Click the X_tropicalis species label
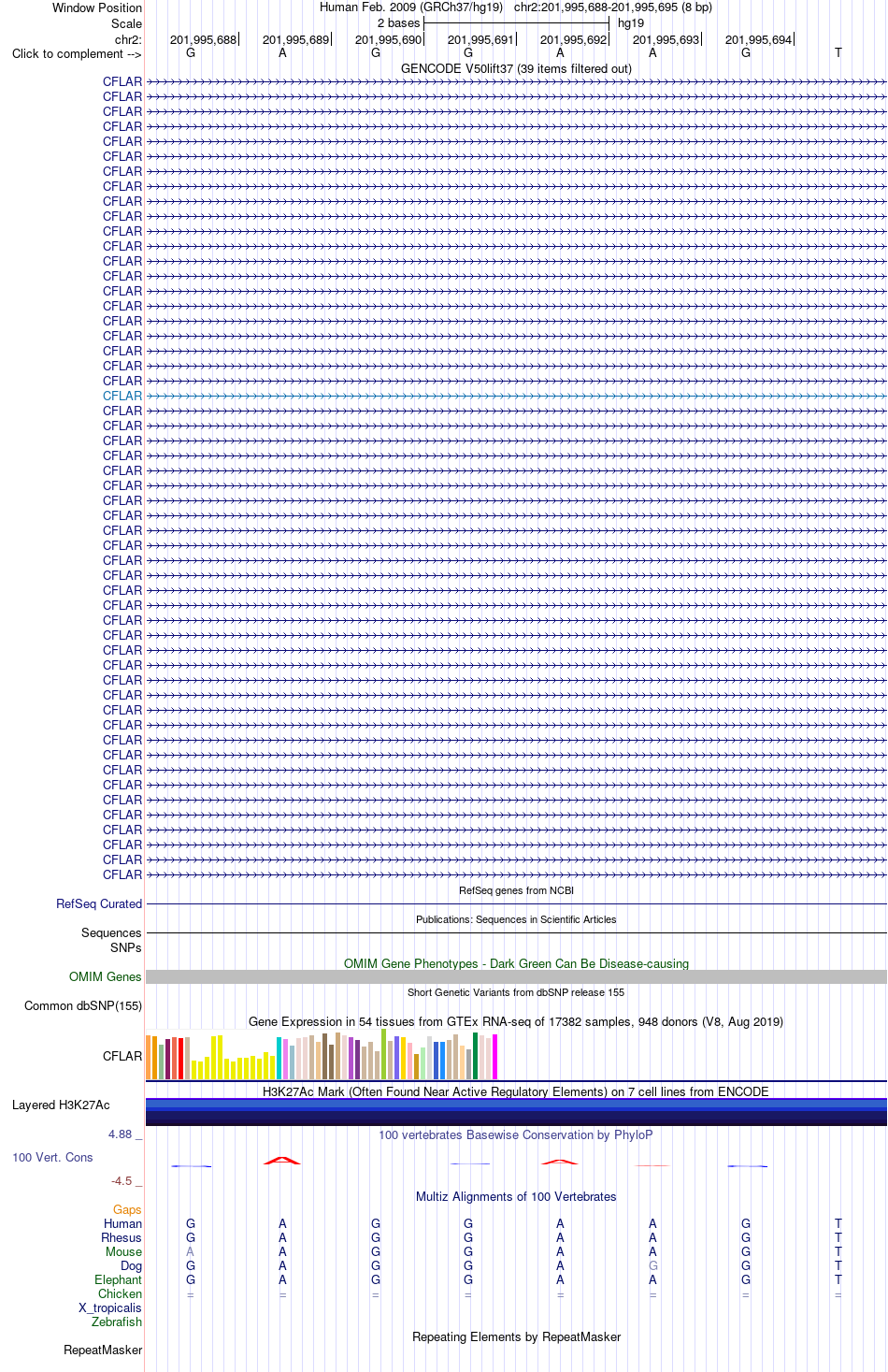The height and width of the screenshot is (1372, 888). pyautogui.click(x=110, y=1307)
